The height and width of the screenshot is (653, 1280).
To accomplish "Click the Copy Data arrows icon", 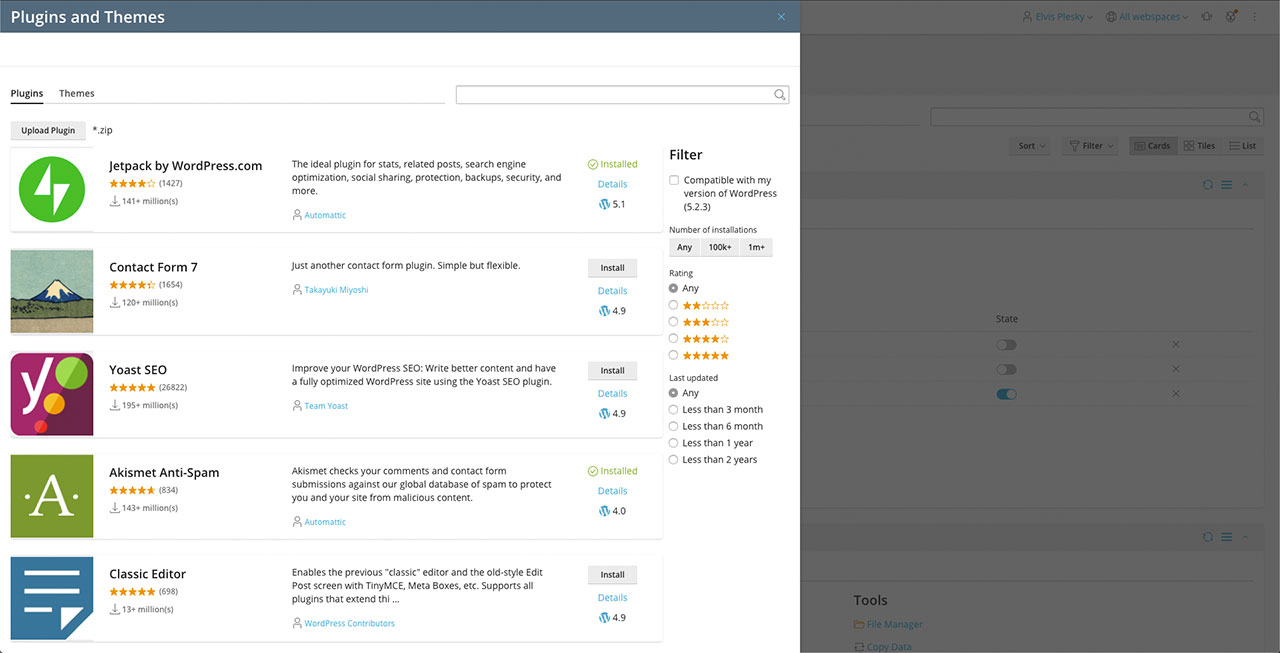I will (x=859, y=647).
